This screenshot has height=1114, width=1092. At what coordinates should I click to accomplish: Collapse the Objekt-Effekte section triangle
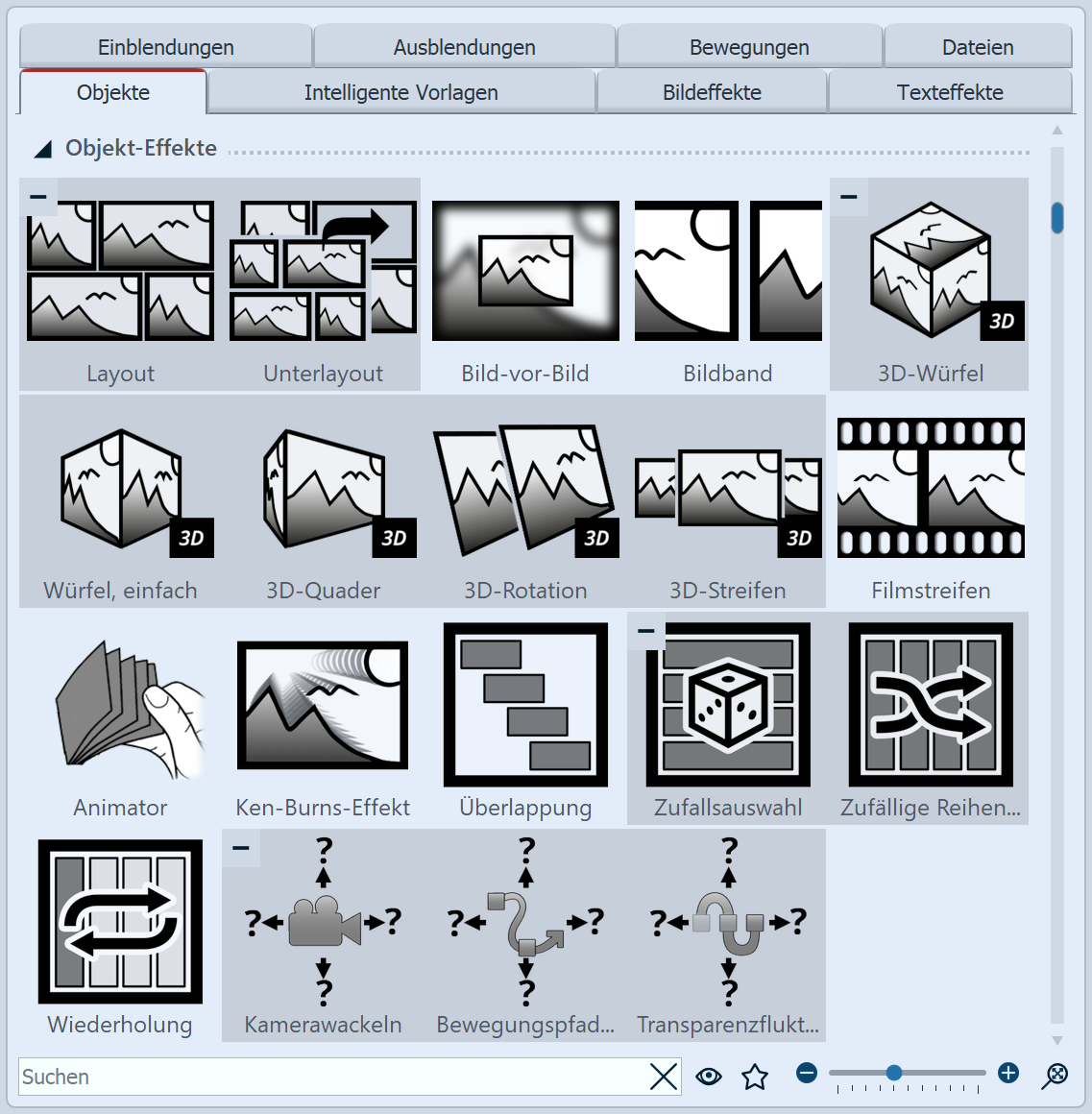[43, 149]
